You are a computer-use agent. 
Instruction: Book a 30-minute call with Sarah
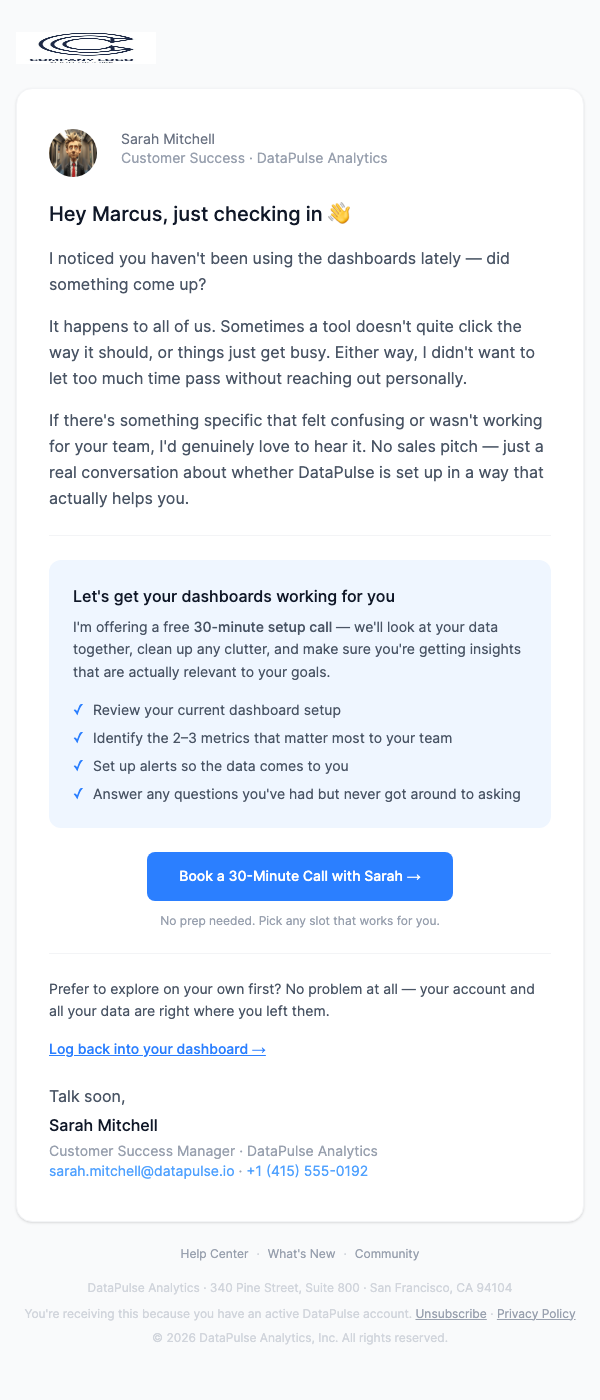[299, 876]
